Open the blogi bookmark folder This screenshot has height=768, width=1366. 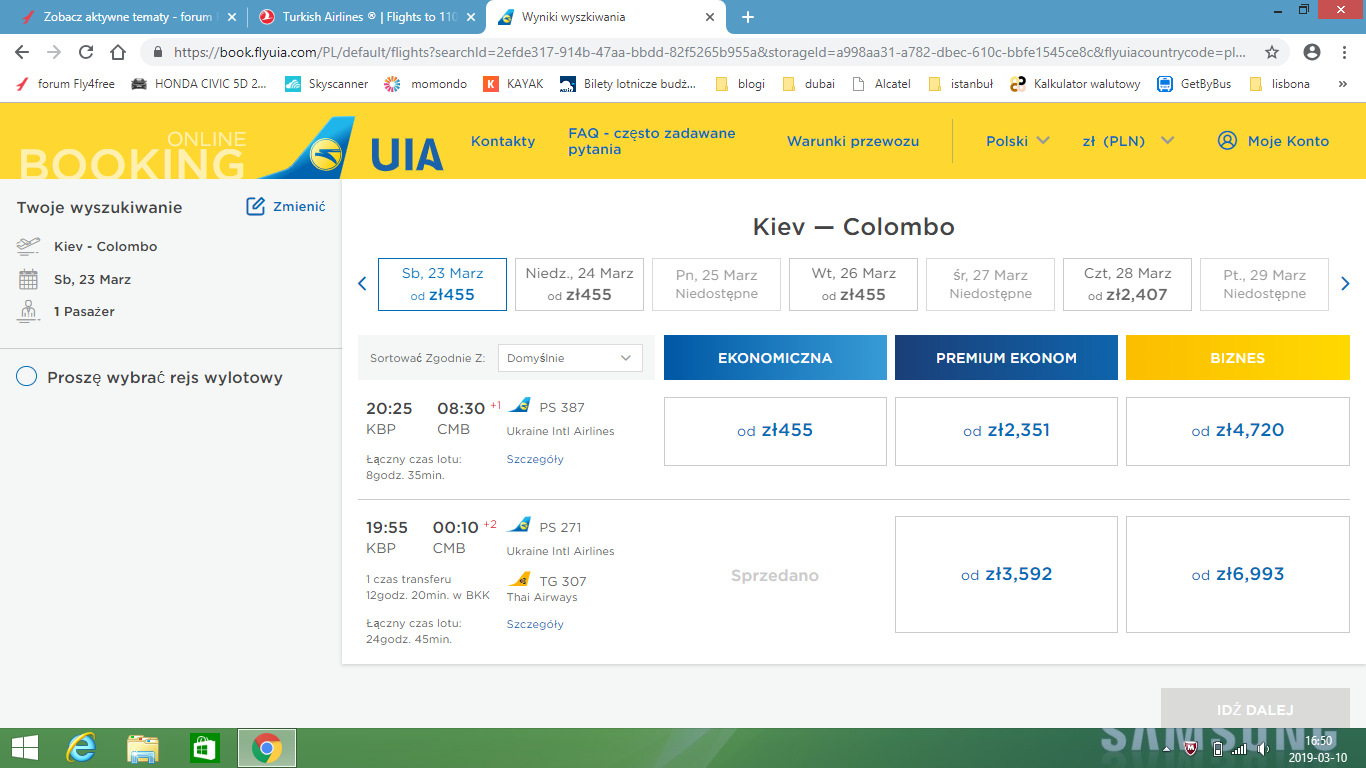[740, 84]
